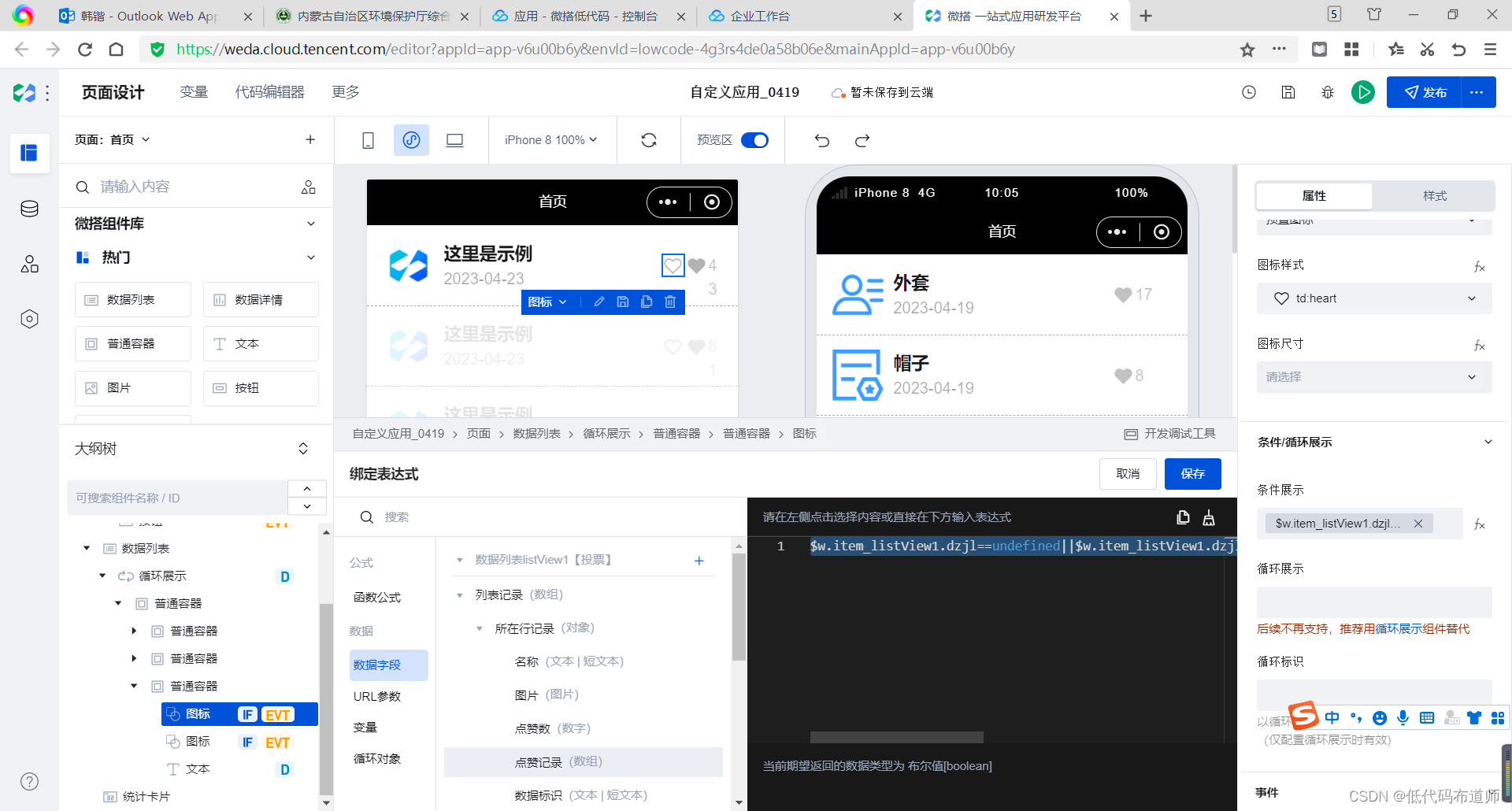Select the mini program preview icon

click(411, 140)
